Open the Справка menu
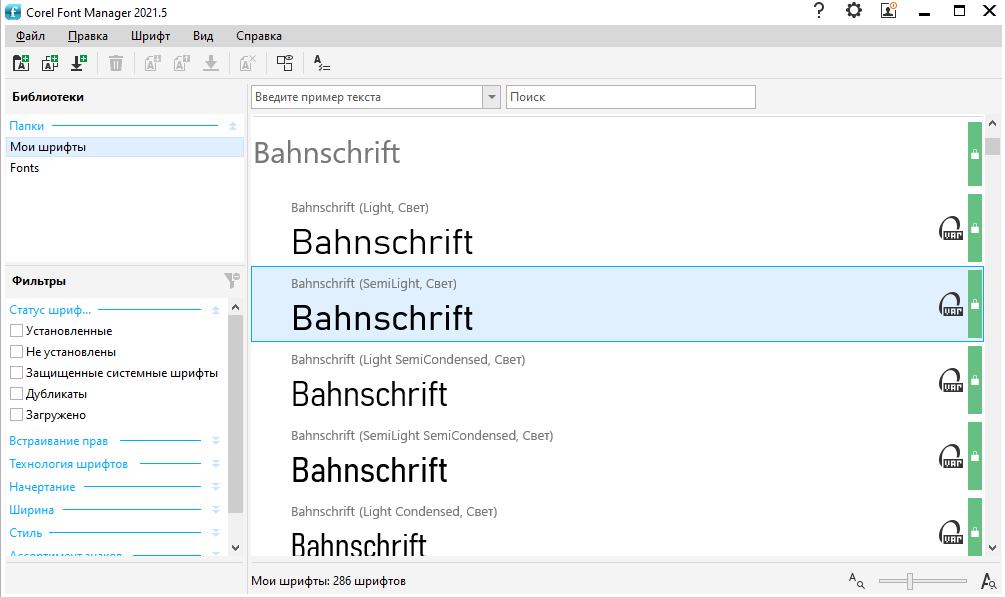The height and width of the screenshot is (597, 1005). click(x=258, y=36)
